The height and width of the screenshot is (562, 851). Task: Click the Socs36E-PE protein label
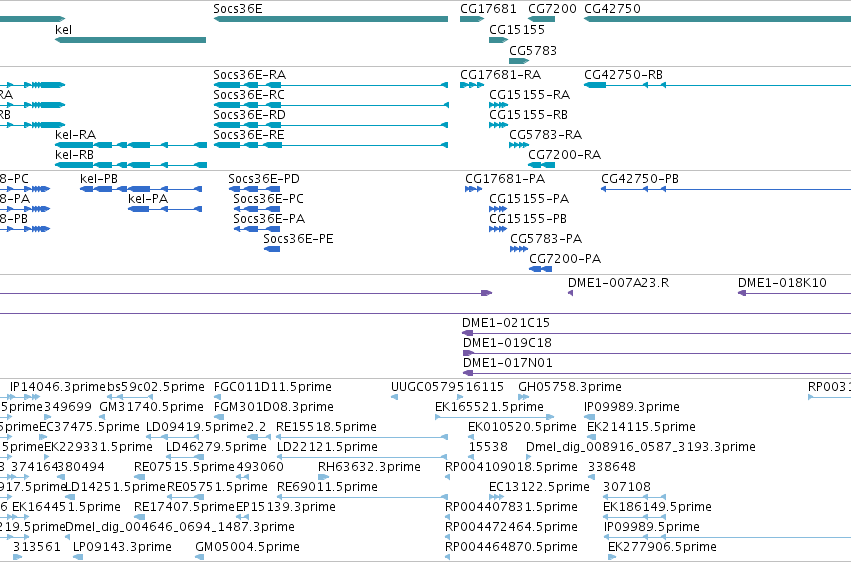[299, 239]
